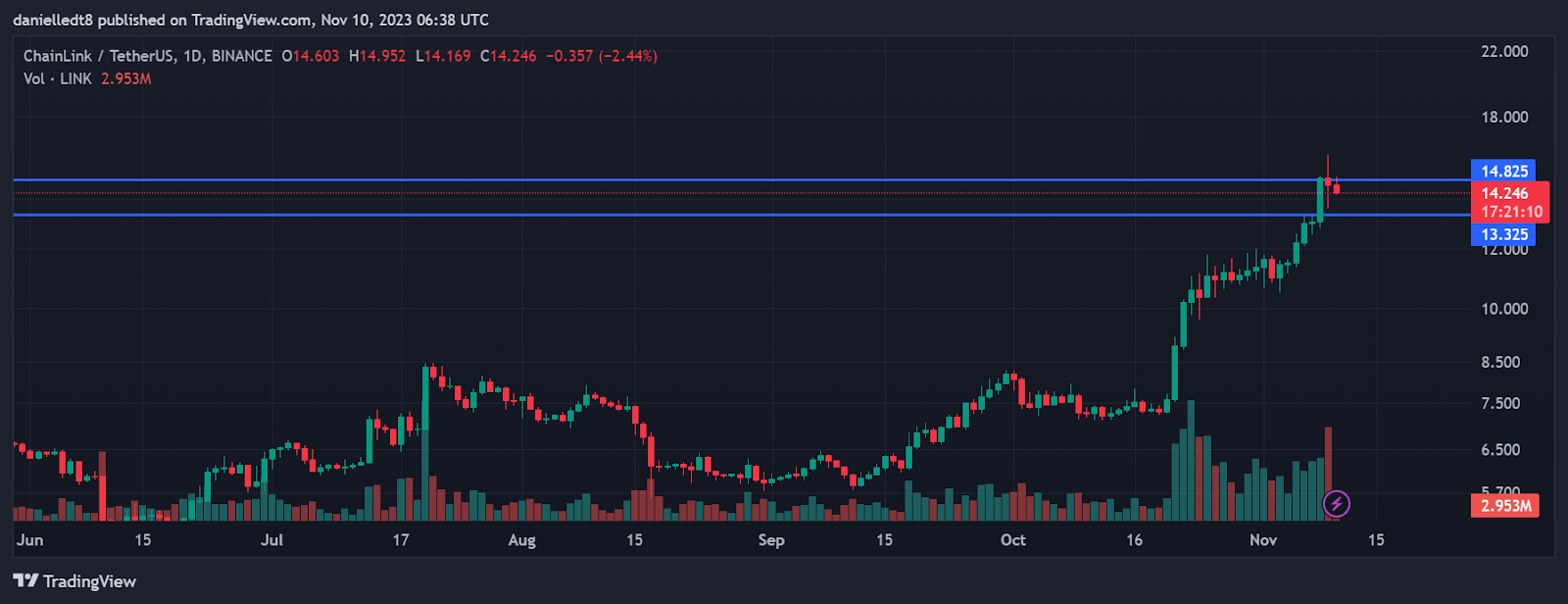Click the Nov date axis label
Screen dimensions: 1568x604
pyautogui.click(x=1263, y=539)
